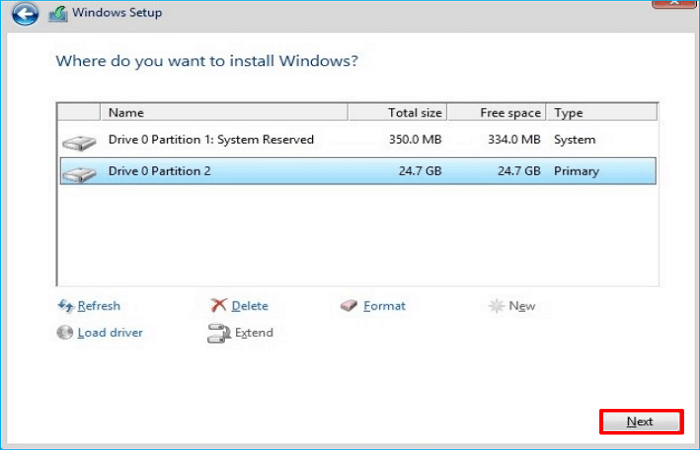
Task: Select Drive 0 Partition 1: System Reserved
Action: (x=210, y=140)
